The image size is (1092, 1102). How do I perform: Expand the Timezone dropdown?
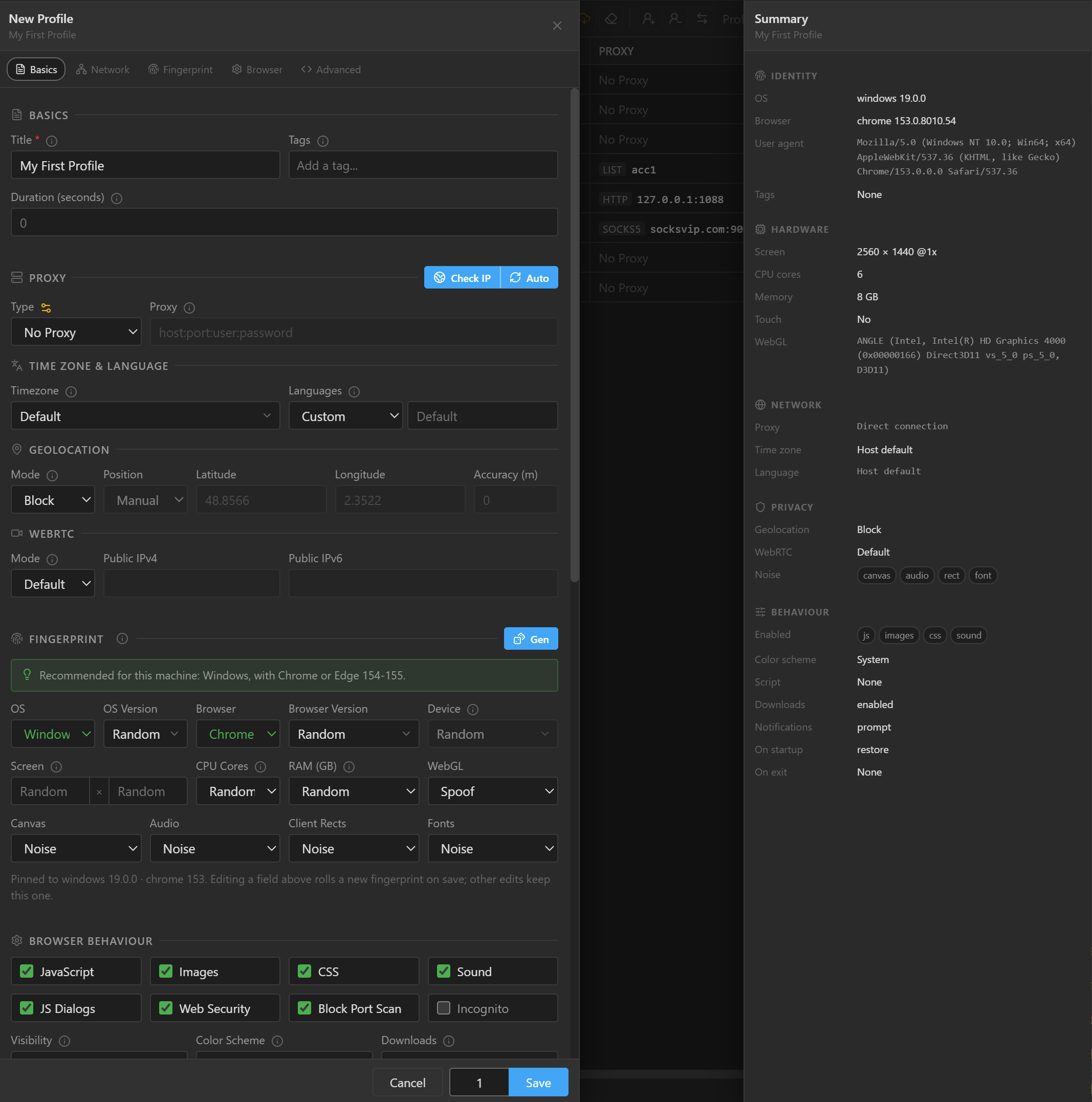tap(145, 416)
